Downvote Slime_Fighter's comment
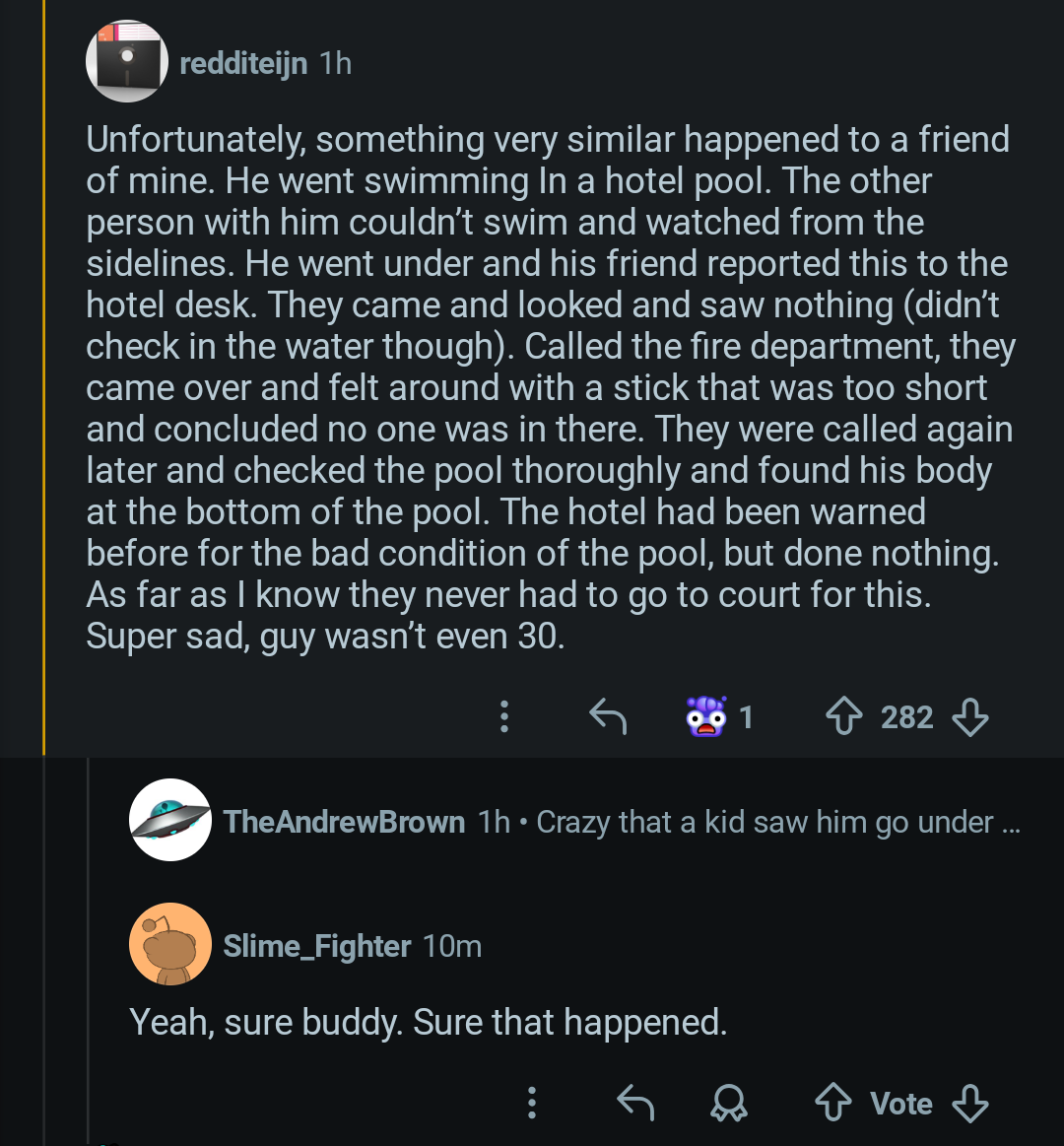This screenshot has height=1146, width=1064. pyautogui.click(x=970, y=1103)
